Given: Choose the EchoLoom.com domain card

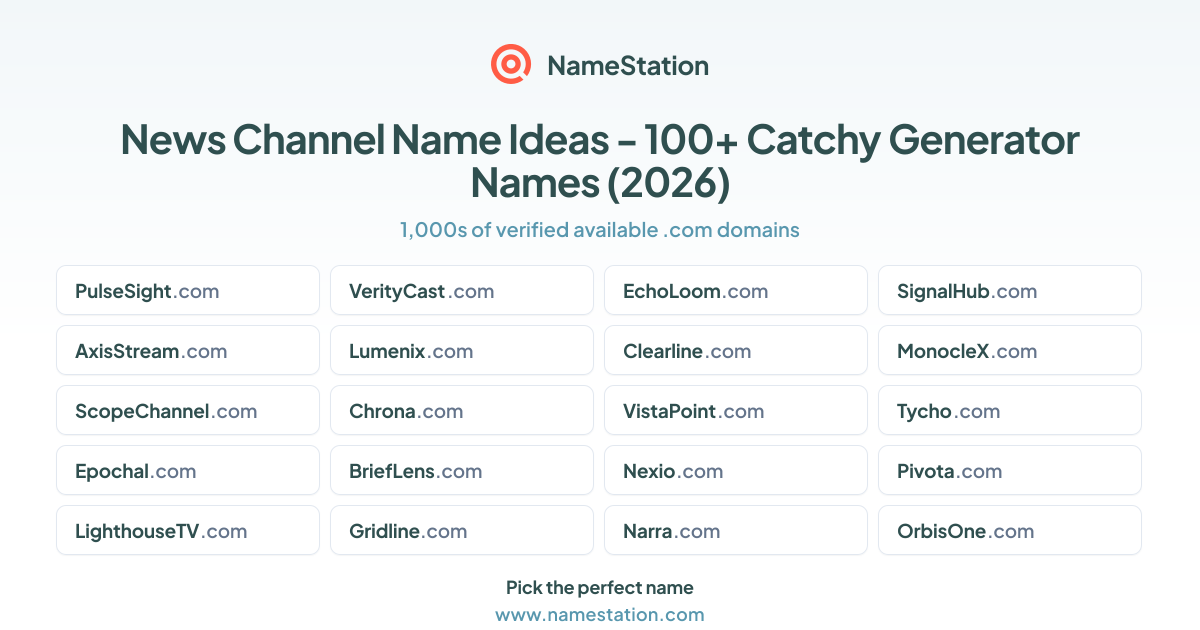Looking at the screenshot, I should [736, 290].
